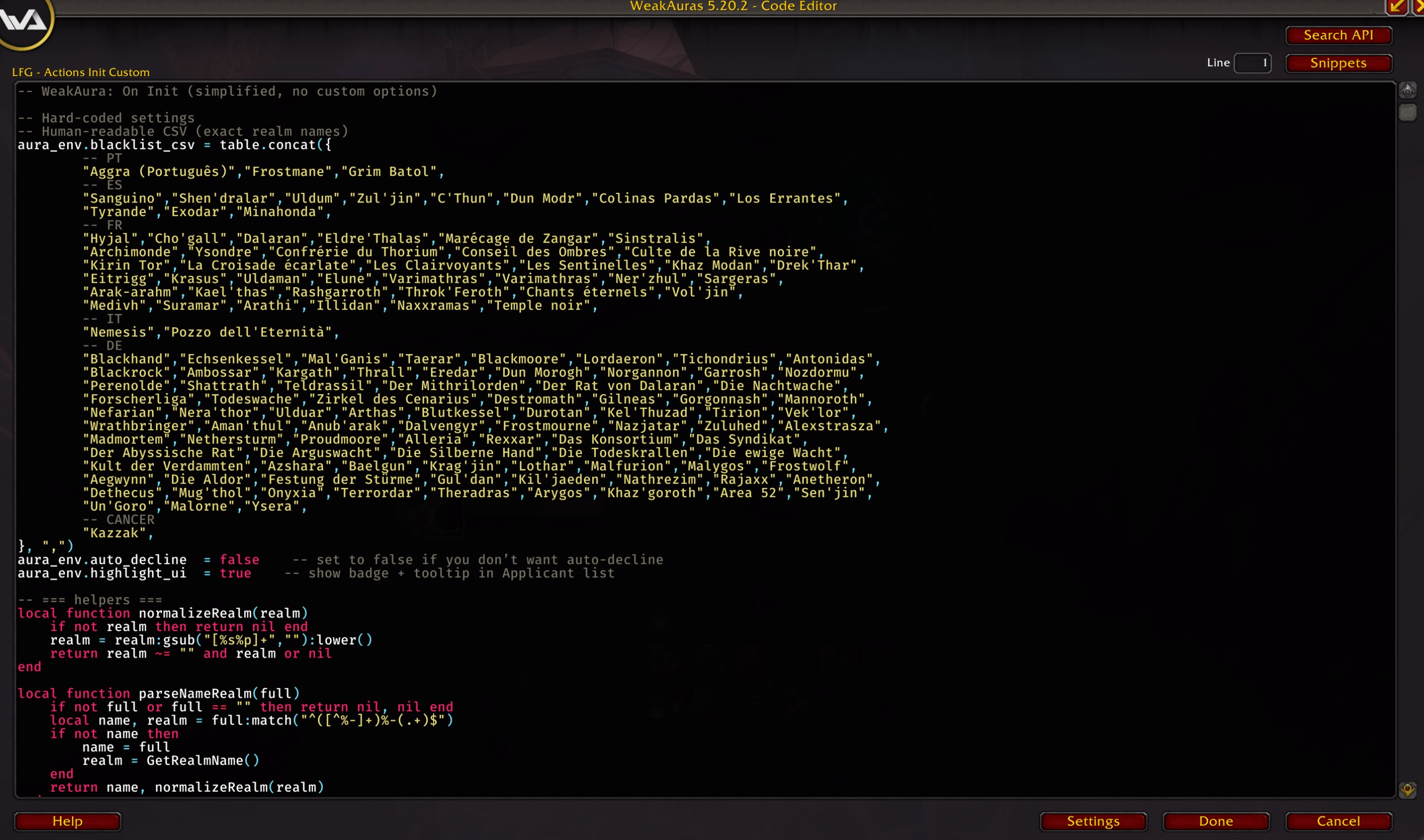The height and width of the screenshot is (840, 1424).
Task: Focus the Line number input field
Action: [x=1252, y=63]
